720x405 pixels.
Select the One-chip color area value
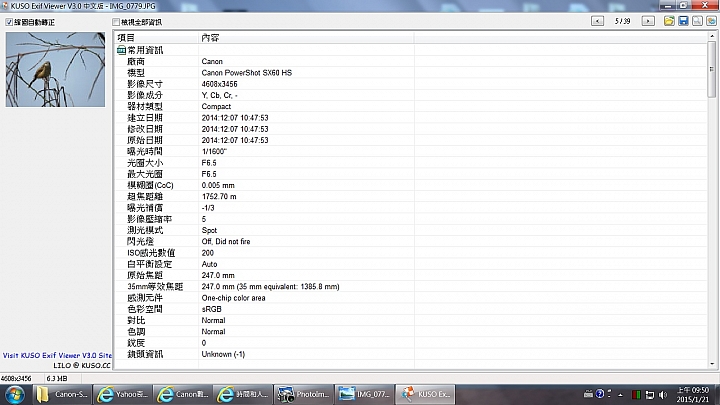click(233, 298)
